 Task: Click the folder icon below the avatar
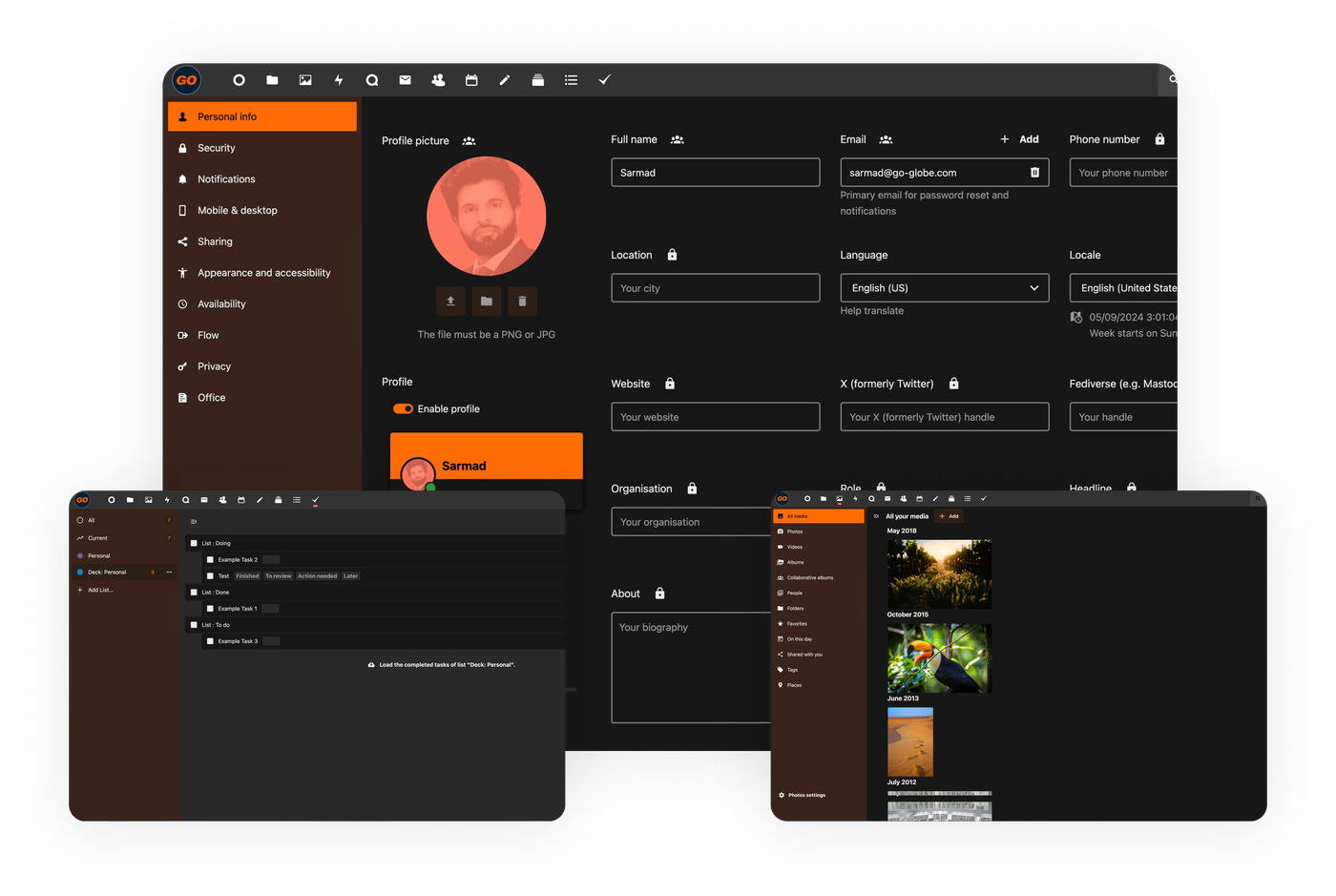click(x=487, y=302)
